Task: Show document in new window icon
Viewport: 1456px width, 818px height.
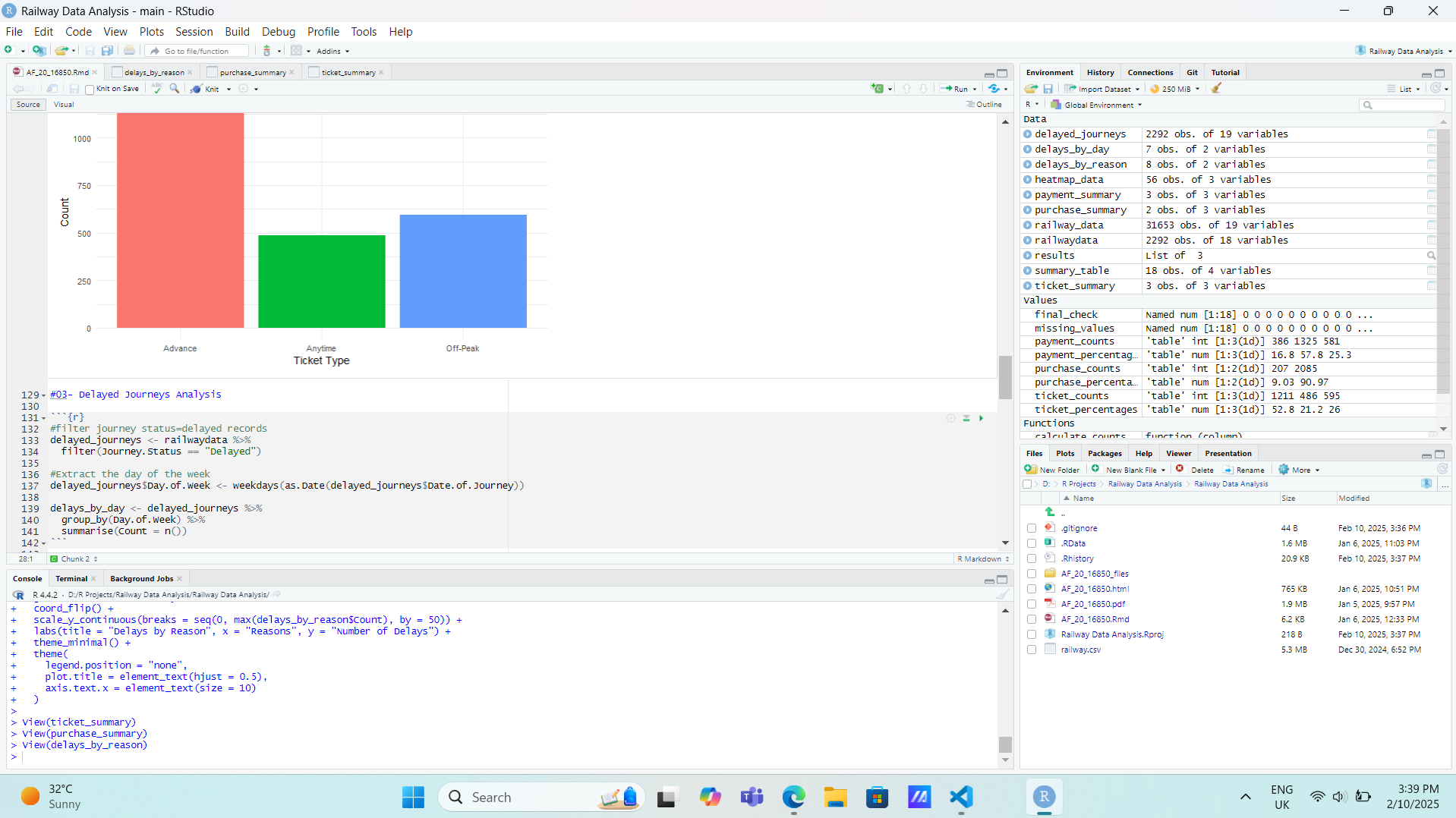Action: click(x=52, y=89)
